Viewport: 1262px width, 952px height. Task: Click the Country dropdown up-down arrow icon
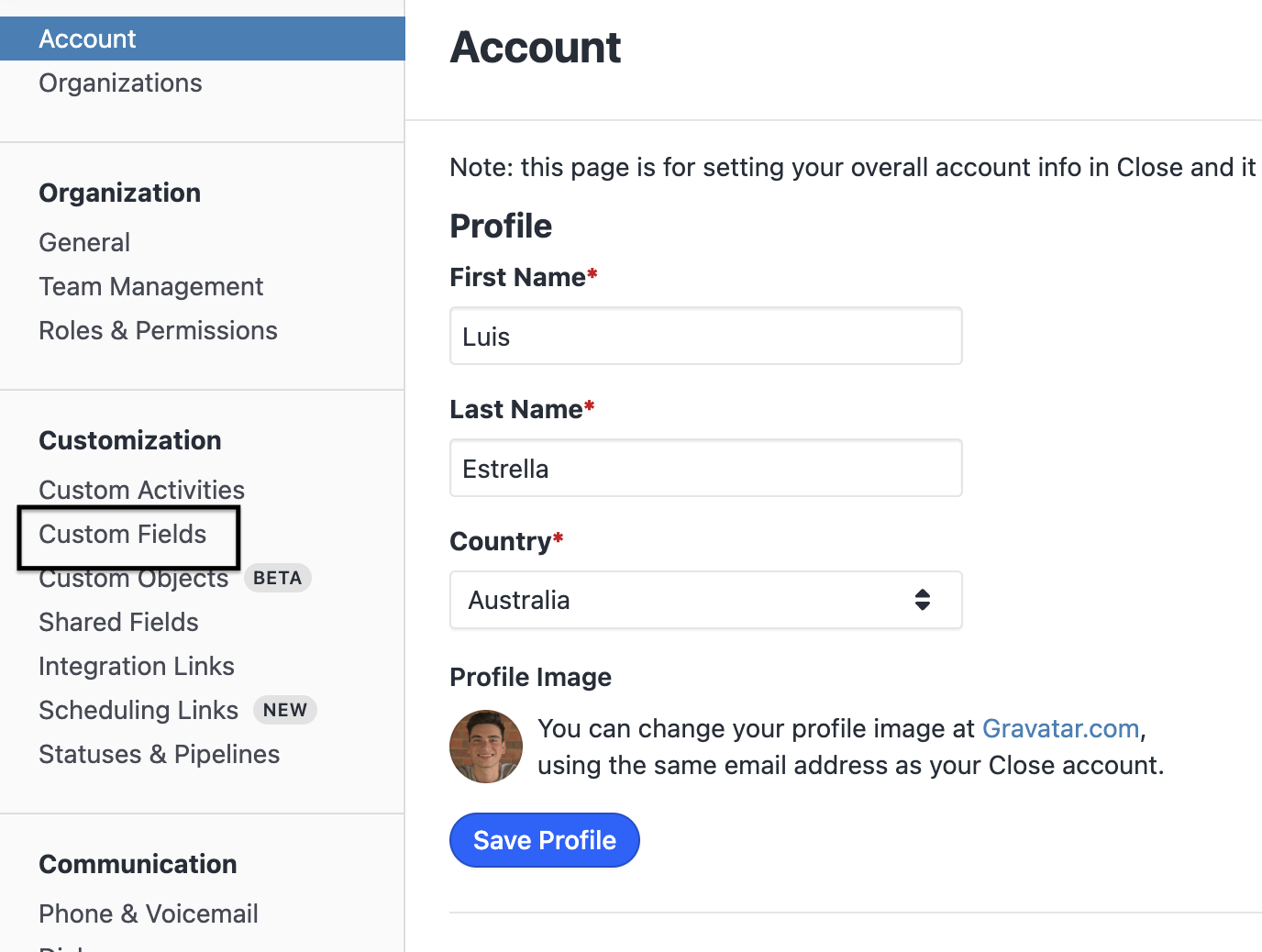click(x=923, y=600)
